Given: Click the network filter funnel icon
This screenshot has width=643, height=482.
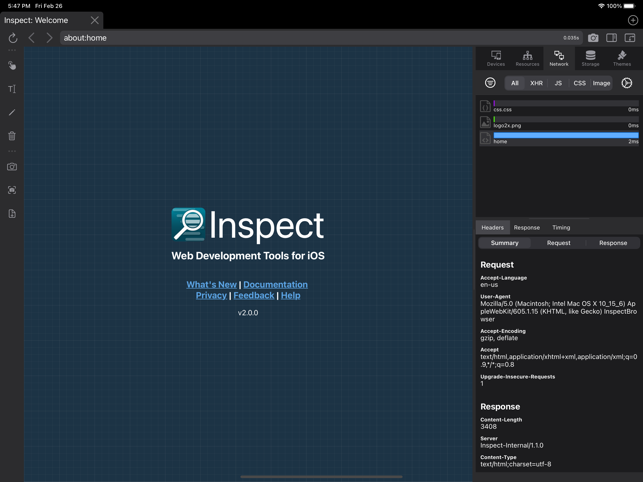Looking at the screenshot, I should 490,83.
